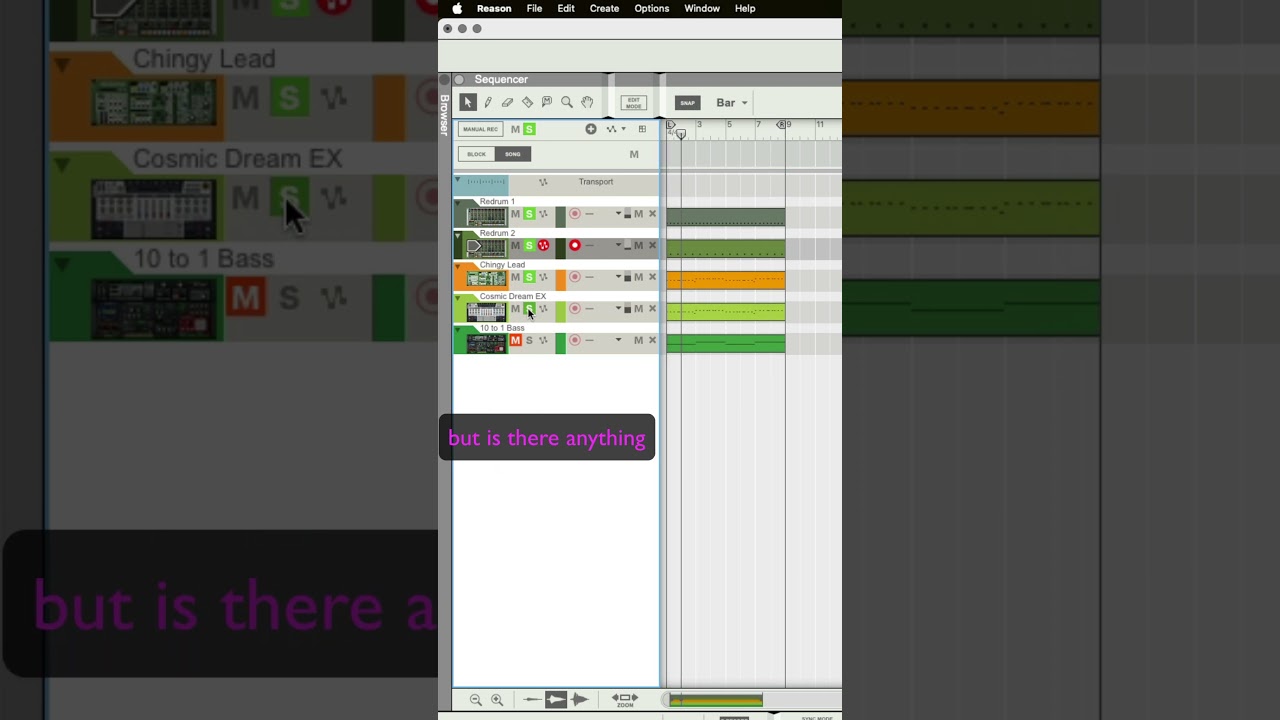
Task: Delete lane on Cosmic Dream EX track
Action: click(x=653, y=309)
